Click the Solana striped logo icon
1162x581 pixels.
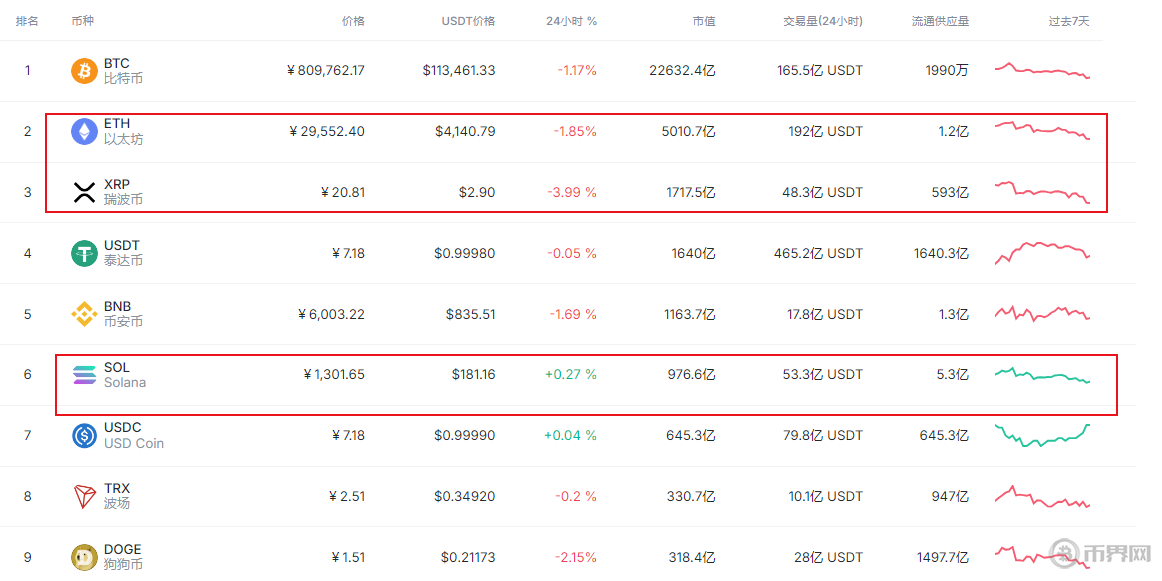pos(84,375)
